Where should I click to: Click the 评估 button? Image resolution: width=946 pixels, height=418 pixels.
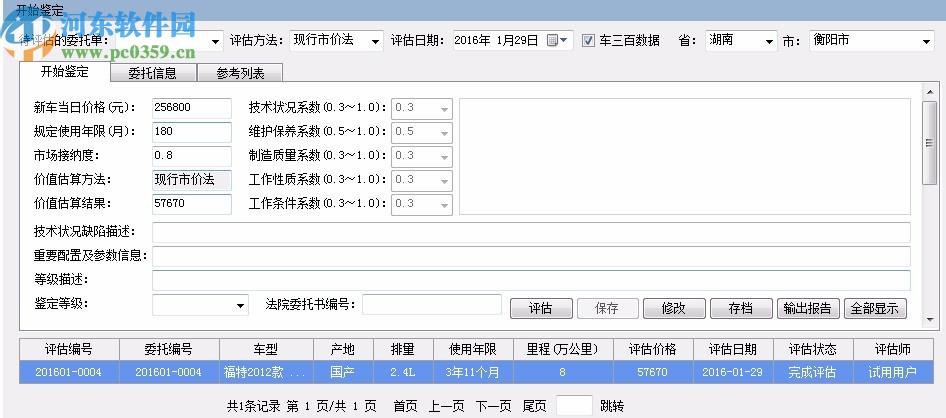[541, 308]
